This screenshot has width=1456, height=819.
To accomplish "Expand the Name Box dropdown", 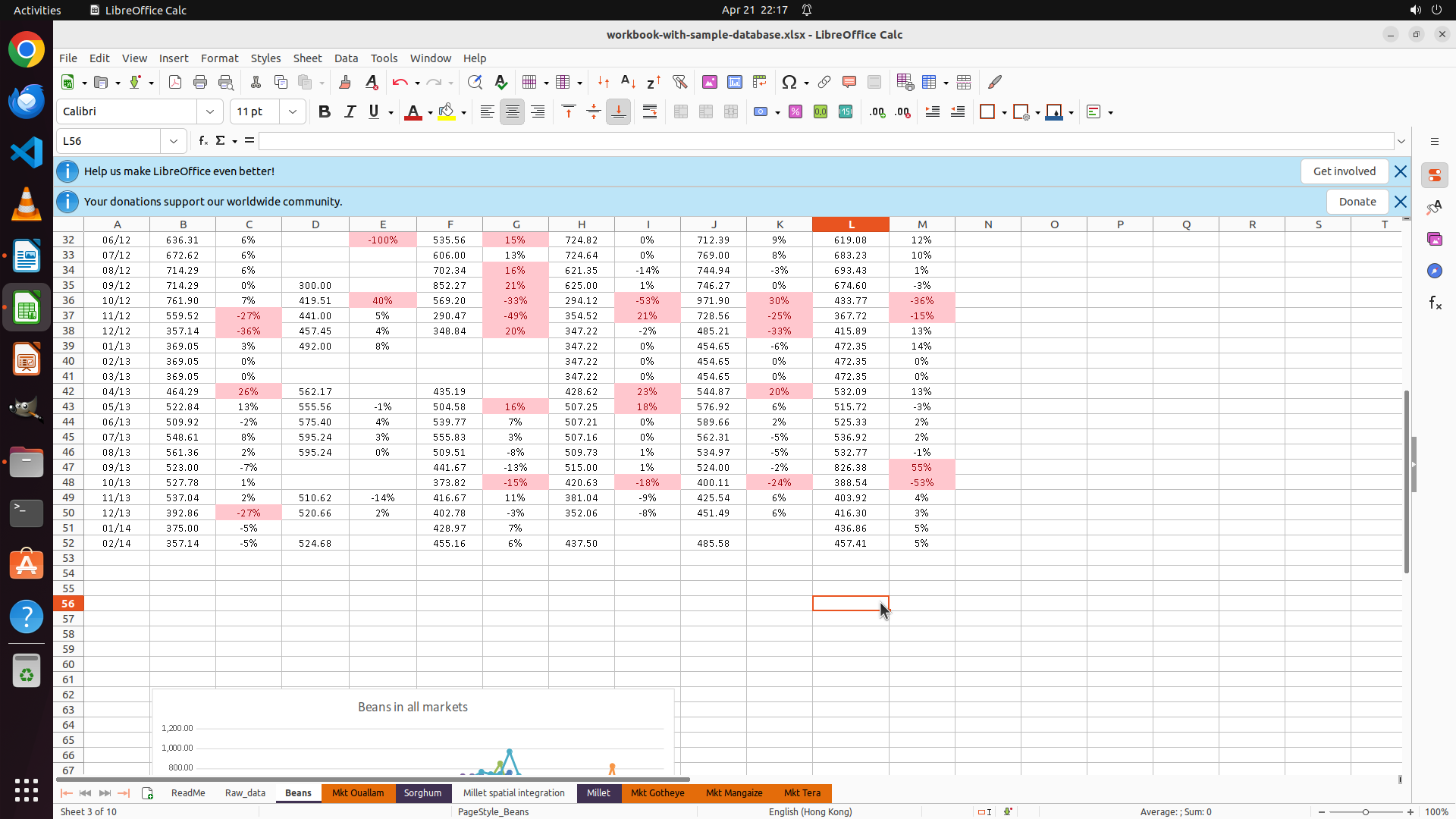I will [174, 141].
